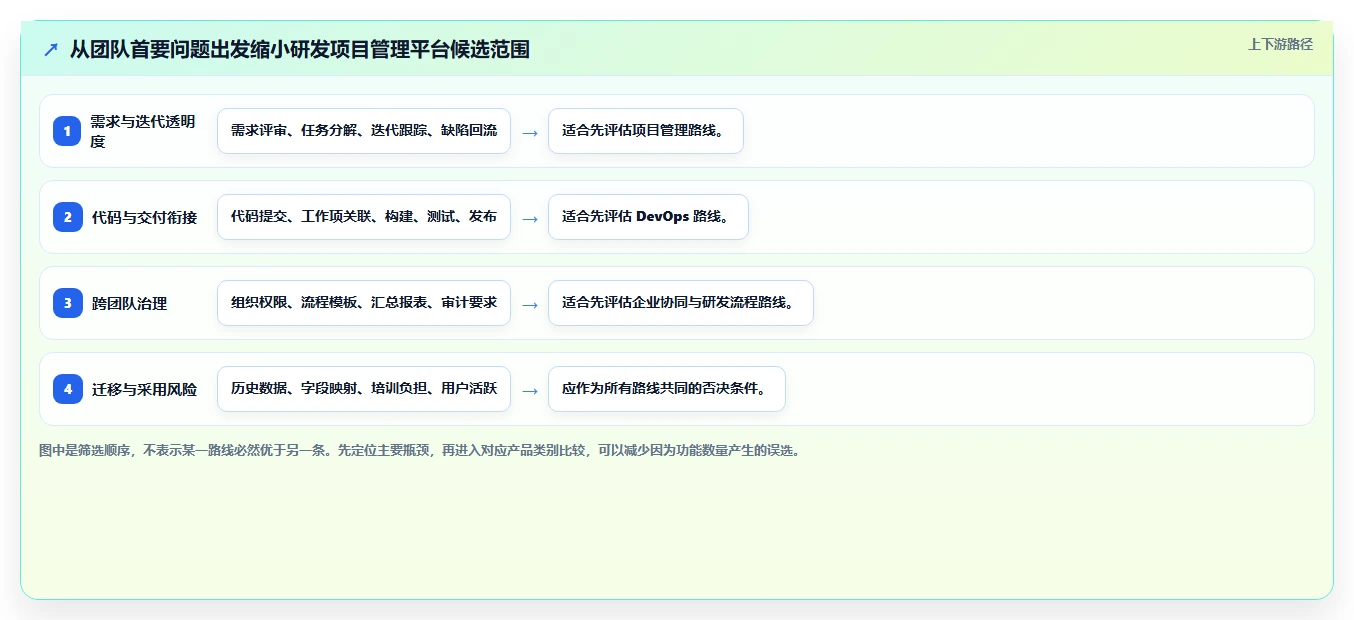Click the arrow after 用户活跃 box
1354x620 pixels.
pos(530,390)
